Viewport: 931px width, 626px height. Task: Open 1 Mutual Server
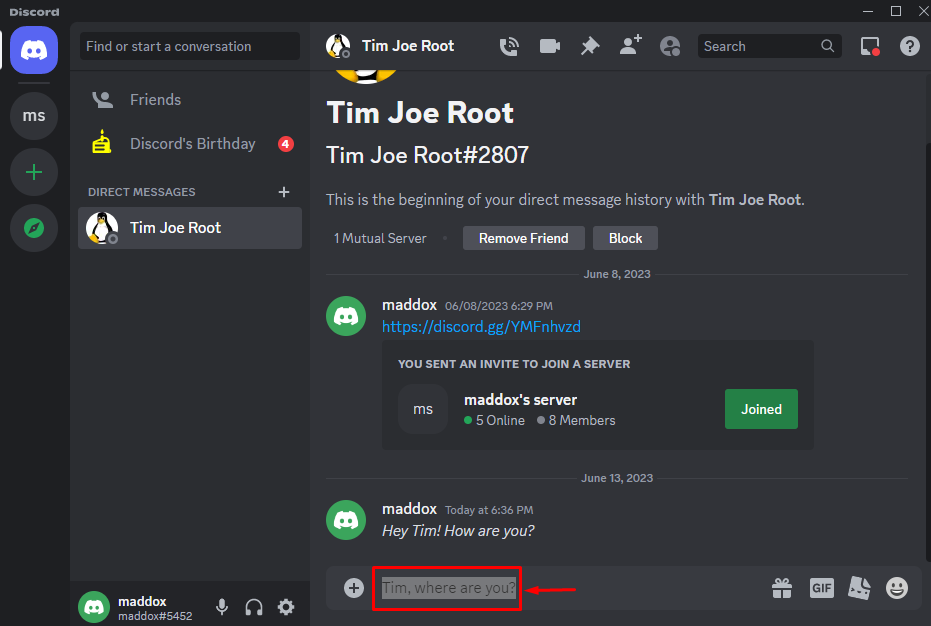point(380,238)
